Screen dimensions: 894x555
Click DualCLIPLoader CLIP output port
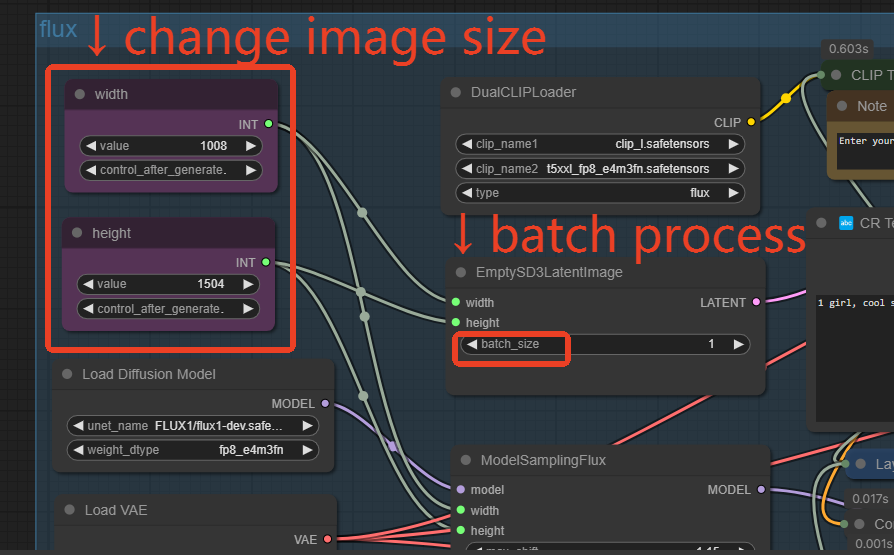(x=751, y=122)
